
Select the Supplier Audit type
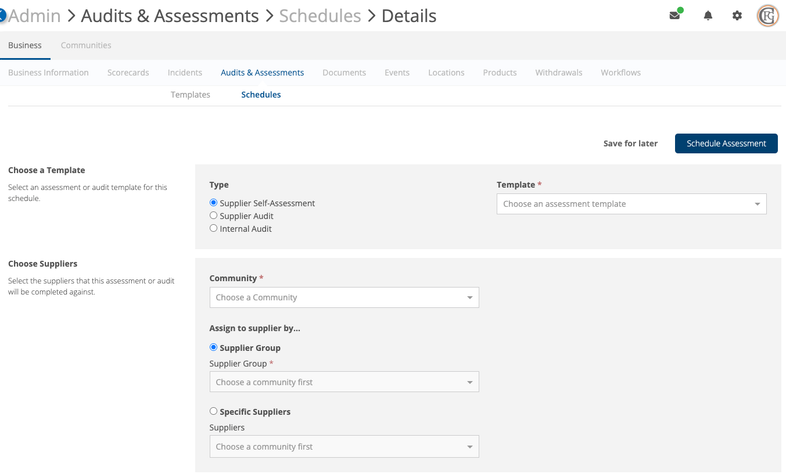pyautogui.click(x=214, y=216)
